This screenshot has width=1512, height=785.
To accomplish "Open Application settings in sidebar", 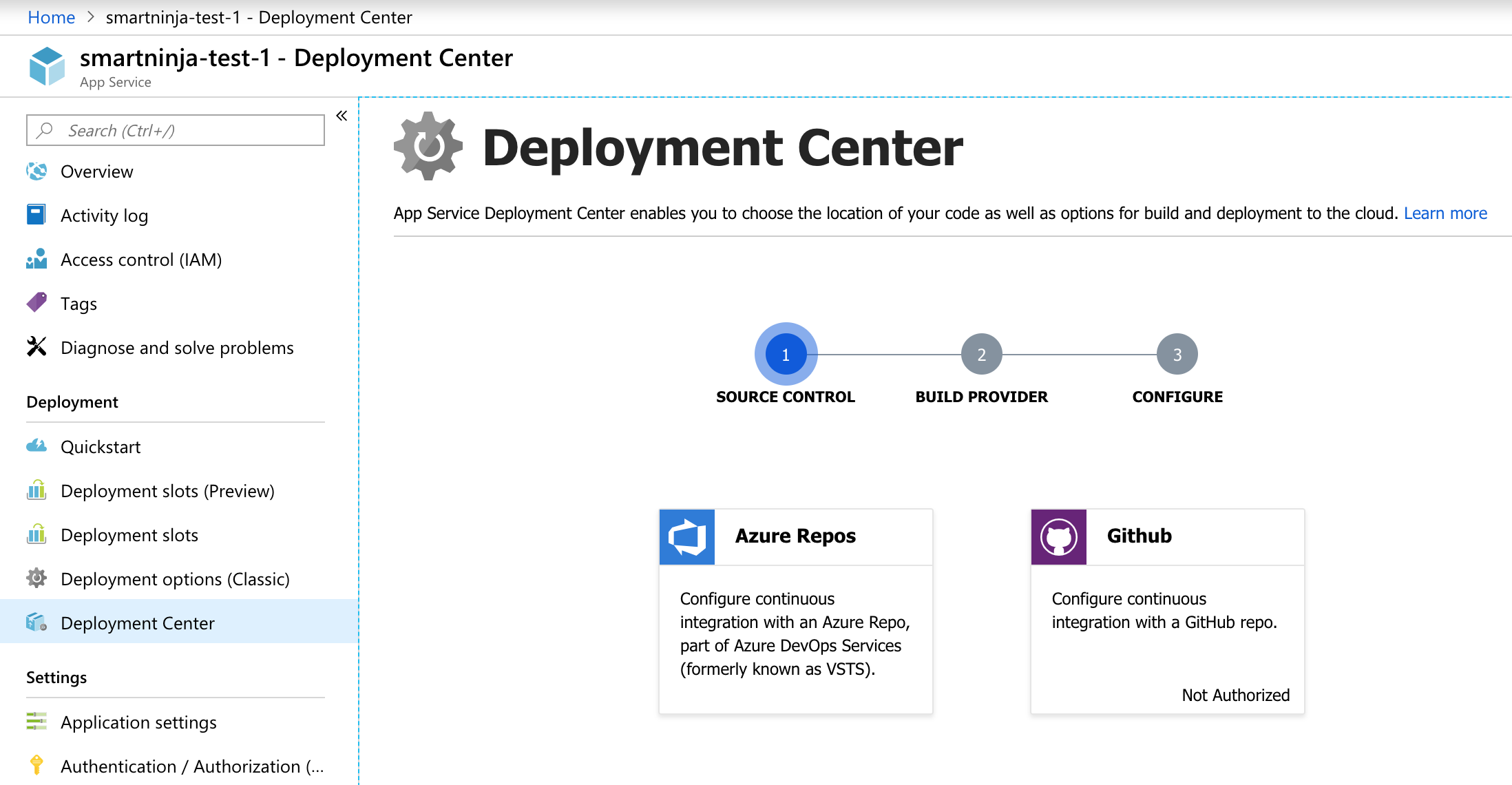I will click(138, 722).
